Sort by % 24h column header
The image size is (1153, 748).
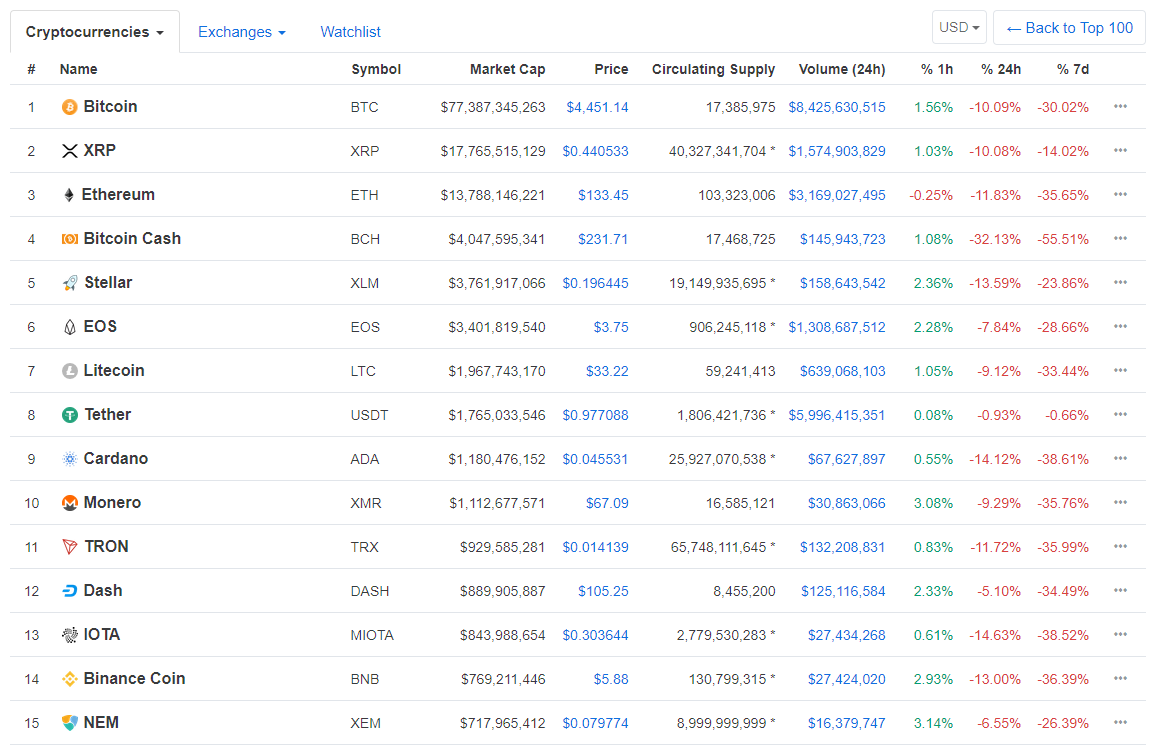[x=1000, y=69]
